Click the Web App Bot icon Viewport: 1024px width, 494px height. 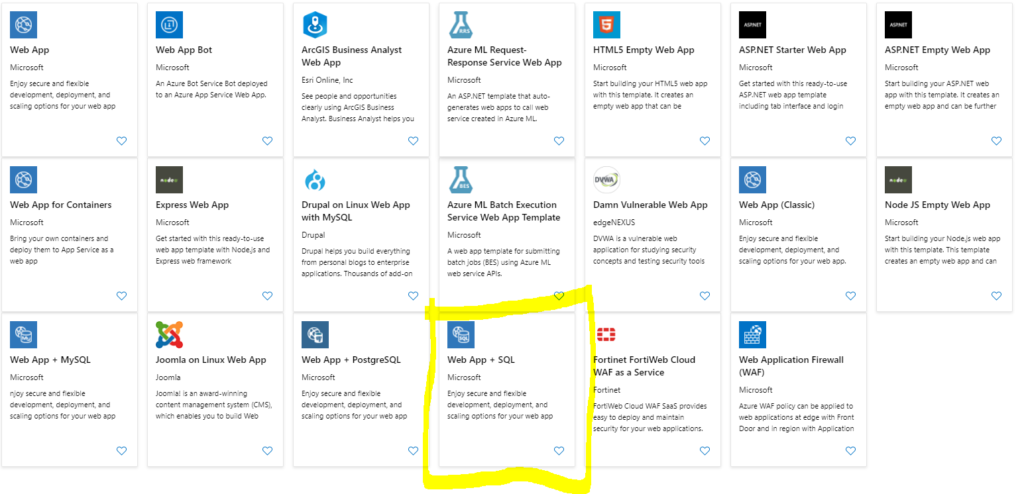pos(169,25)
